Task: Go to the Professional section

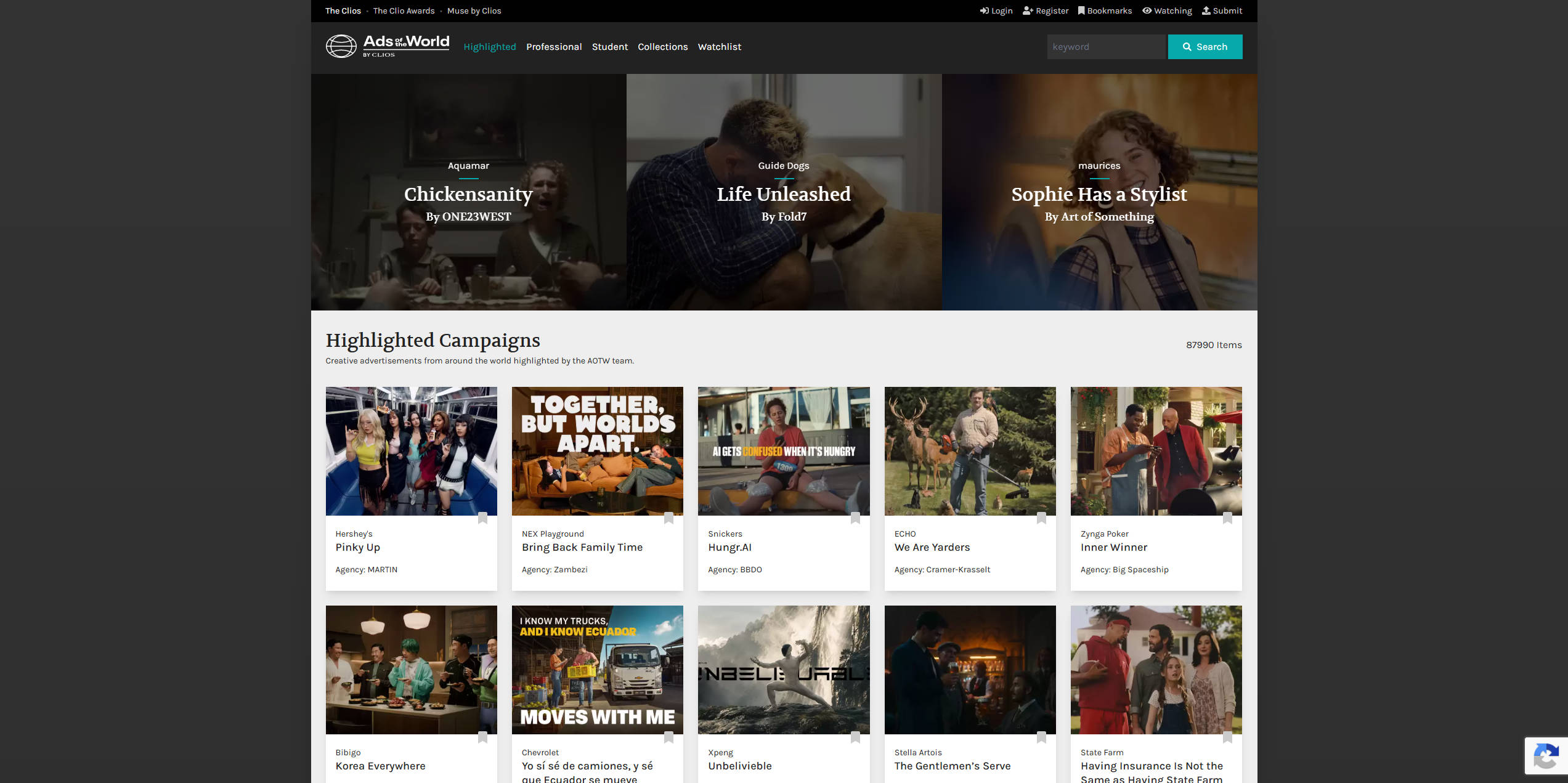Action: click(554, 47)
